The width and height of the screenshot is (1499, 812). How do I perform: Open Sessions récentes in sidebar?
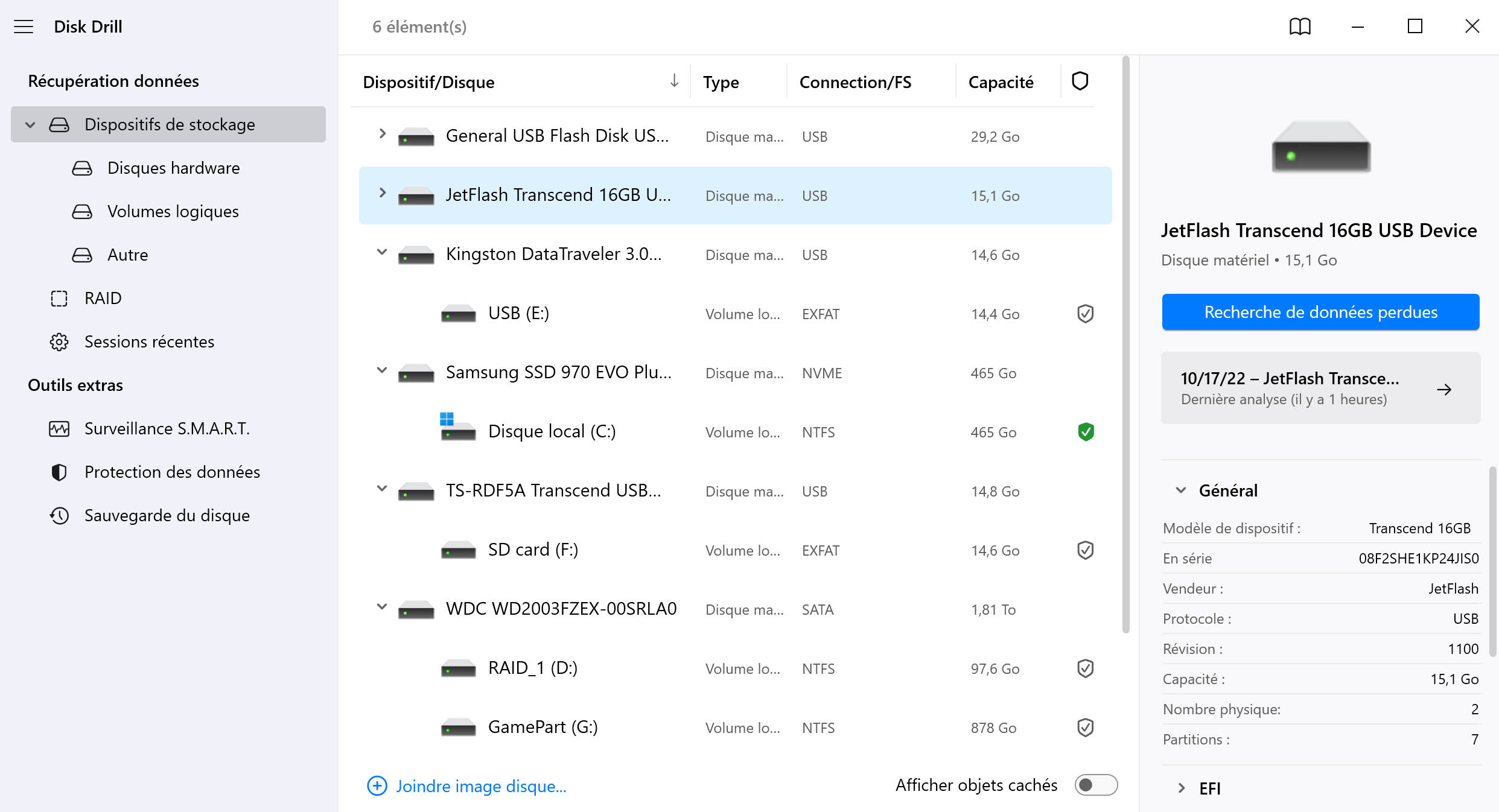168,342
